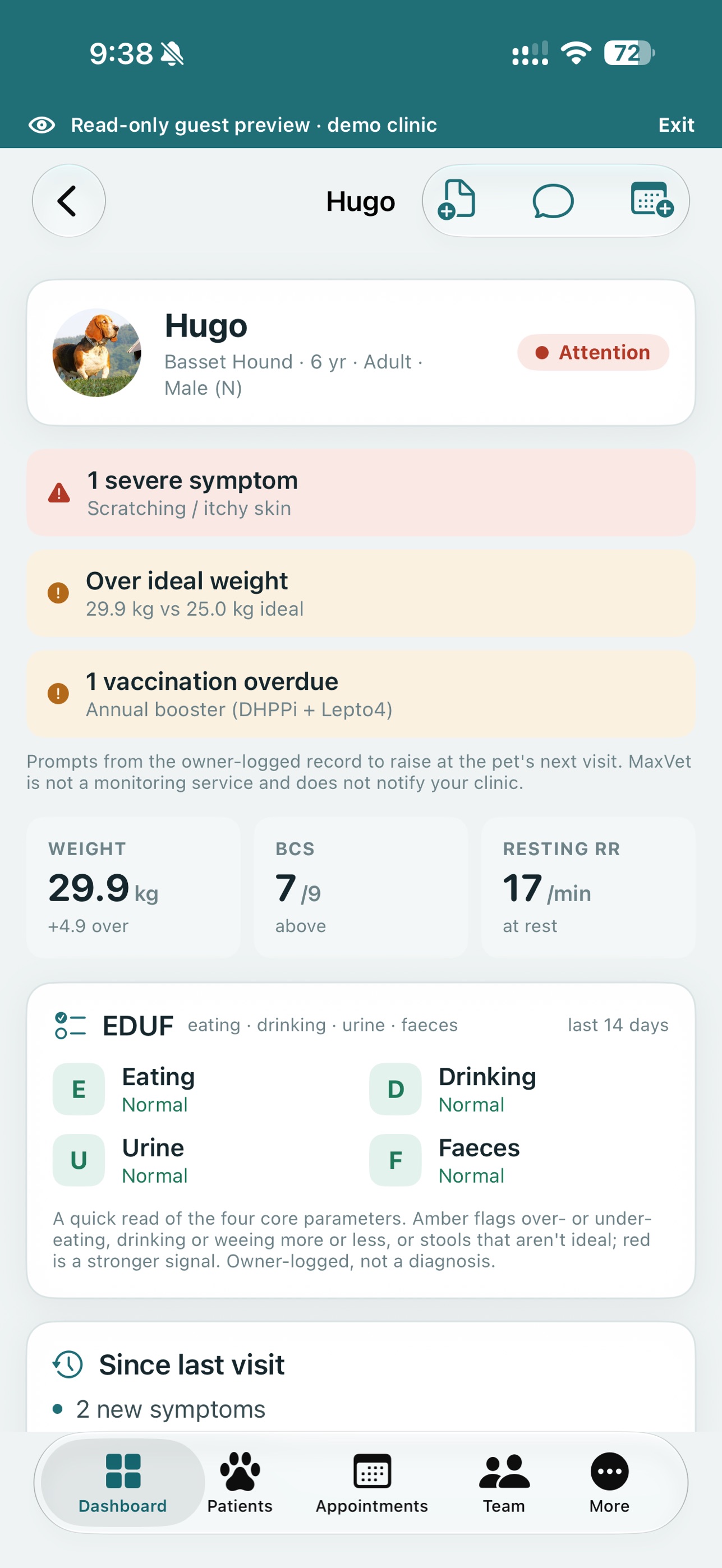Tap the Attention status badge

[593, 352]
